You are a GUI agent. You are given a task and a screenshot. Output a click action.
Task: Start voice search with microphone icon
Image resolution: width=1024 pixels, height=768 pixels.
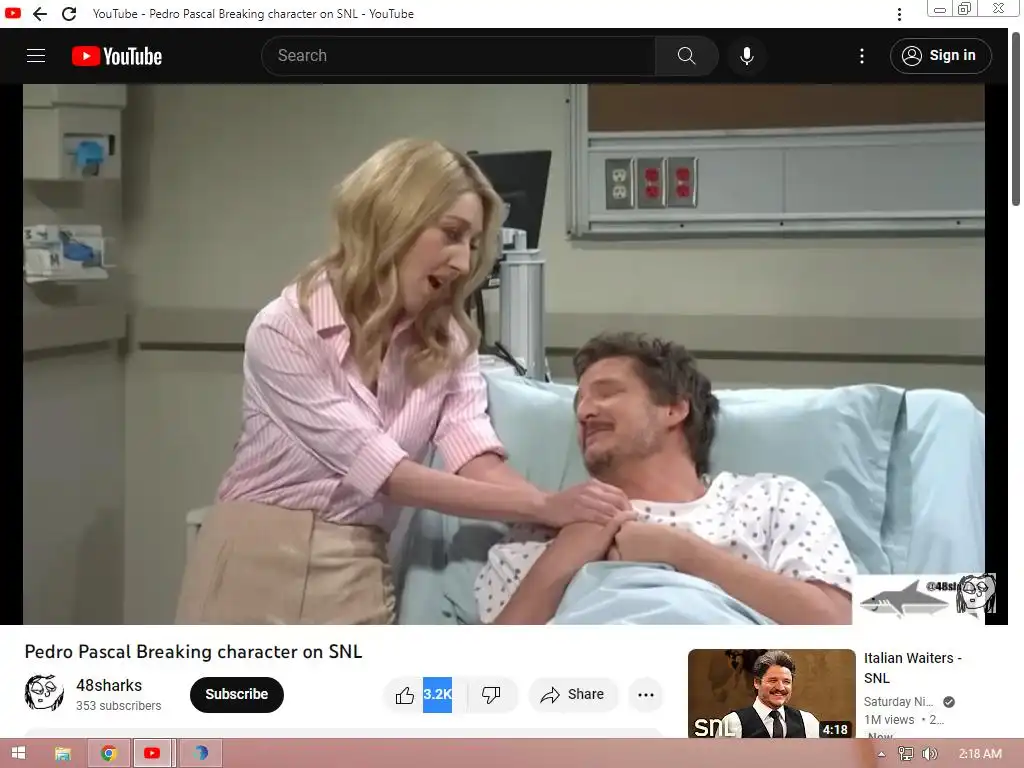point(746,56)
